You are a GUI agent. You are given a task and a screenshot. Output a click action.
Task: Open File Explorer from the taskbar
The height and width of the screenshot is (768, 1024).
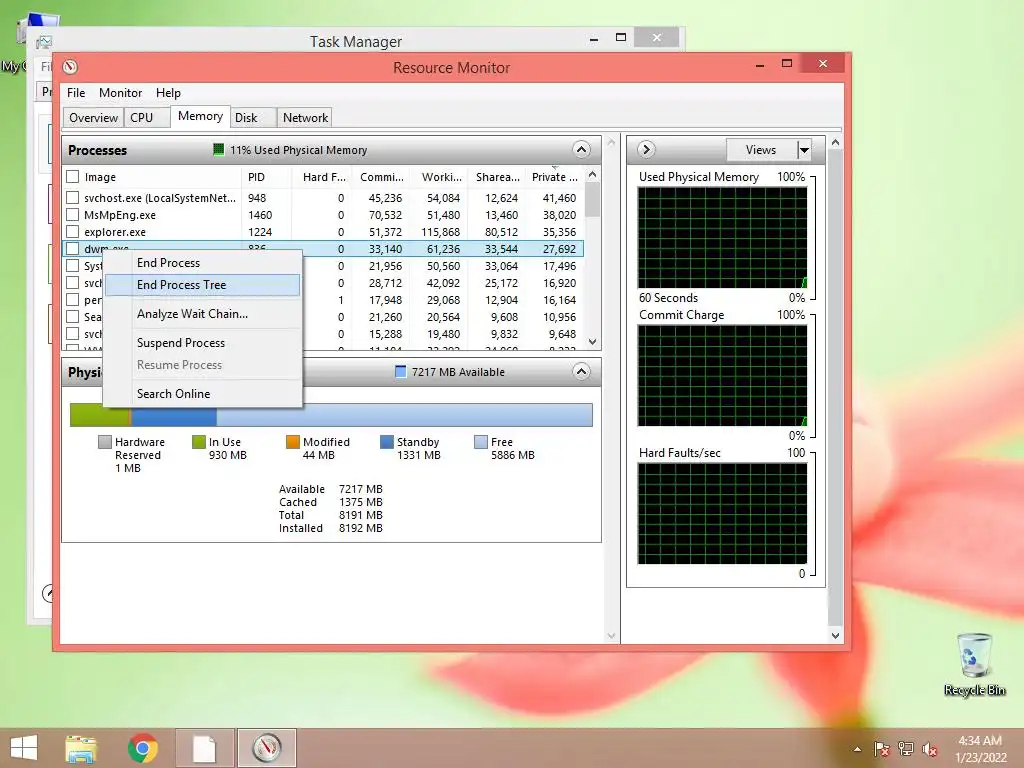pyautogui.click(x=81, y=748)
